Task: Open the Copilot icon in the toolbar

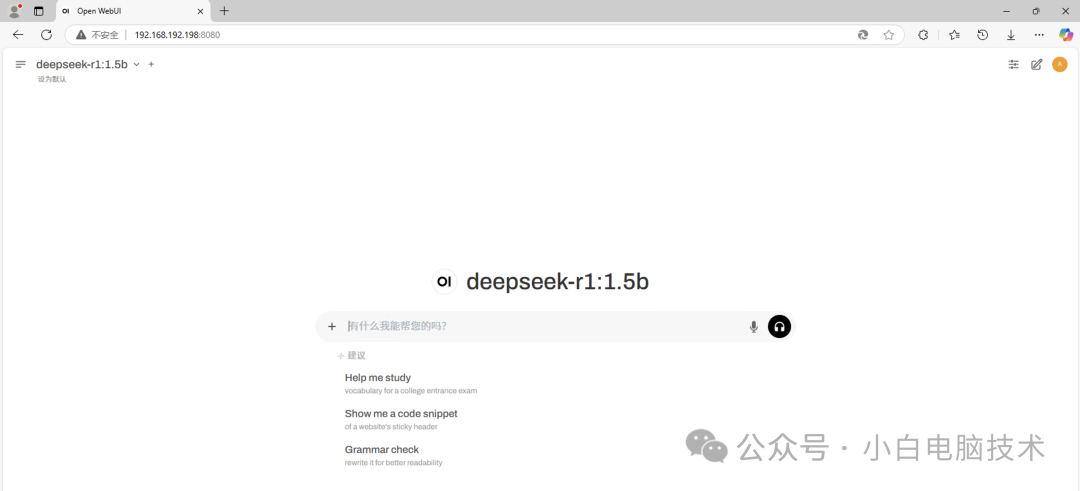Action: pyautogui.click(x=1066, y=34)
